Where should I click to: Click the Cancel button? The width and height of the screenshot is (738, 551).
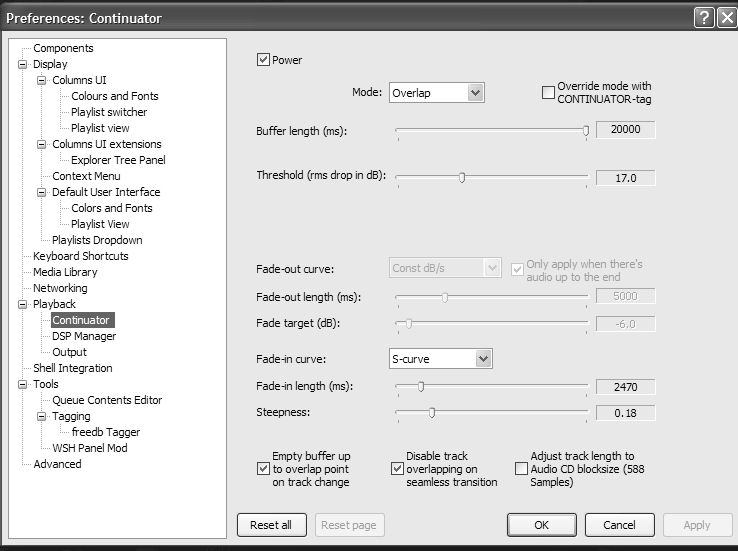(x=619, y=525)
